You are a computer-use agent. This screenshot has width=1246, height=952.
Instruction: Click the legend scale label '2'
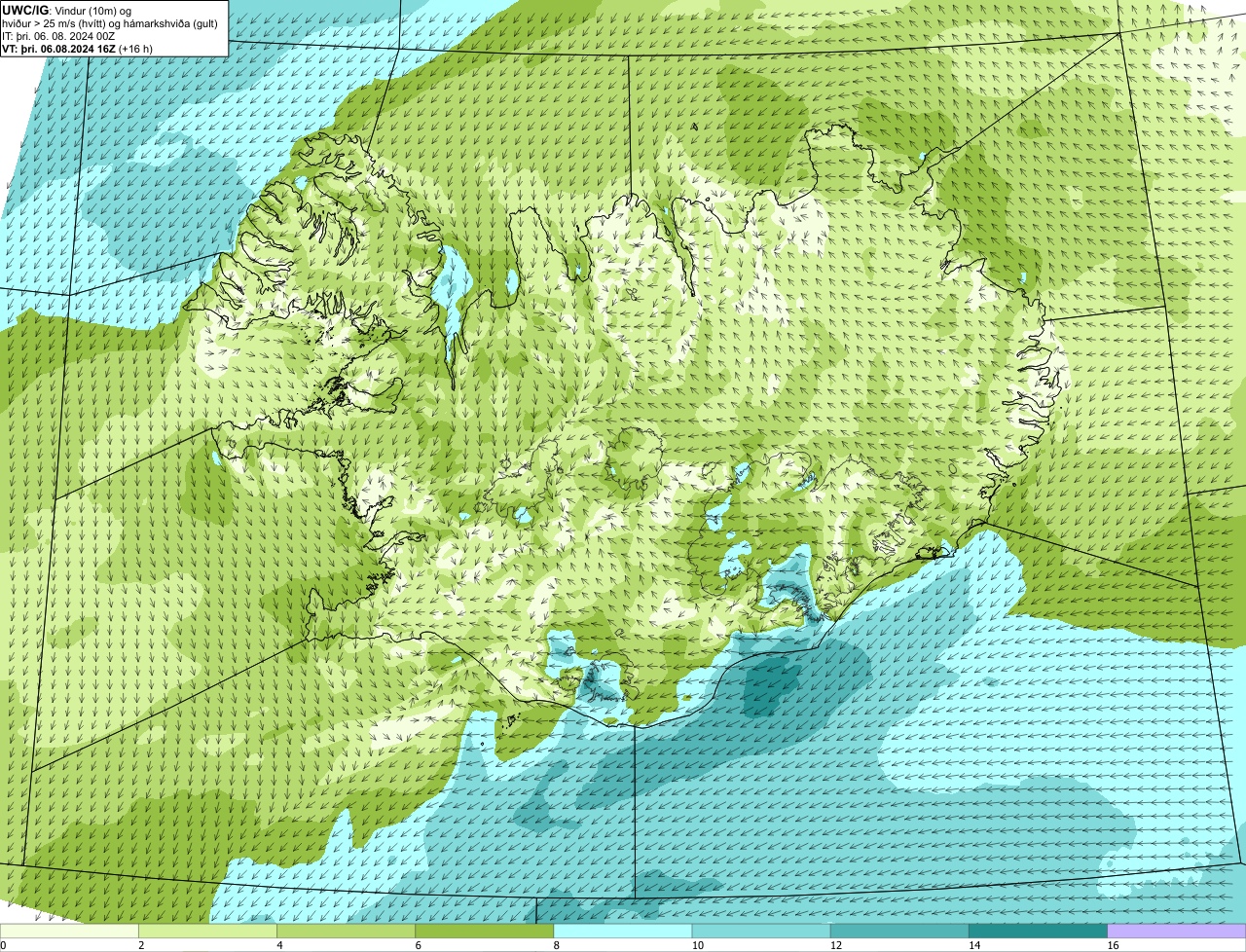[141, 945]
